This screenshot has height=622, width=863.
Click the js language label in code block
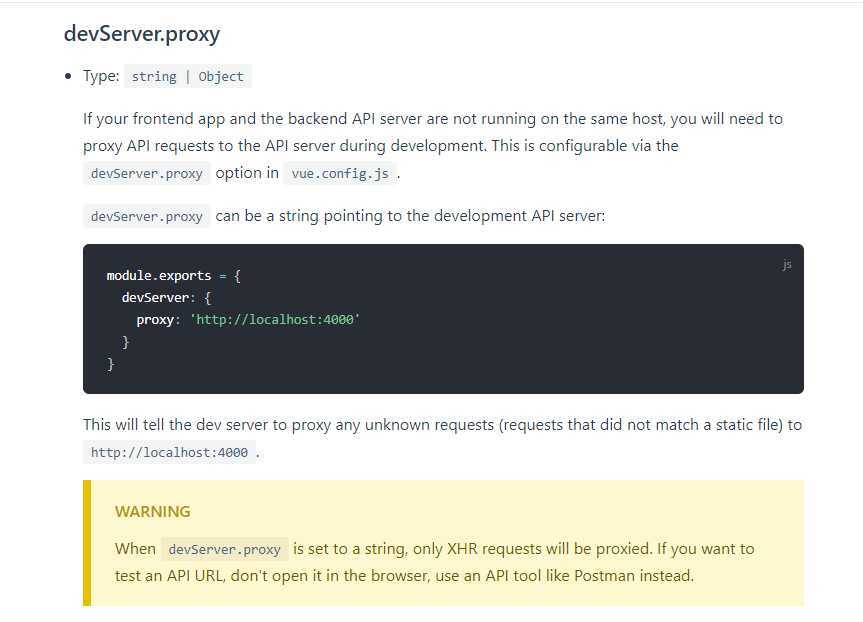point(787,265)
